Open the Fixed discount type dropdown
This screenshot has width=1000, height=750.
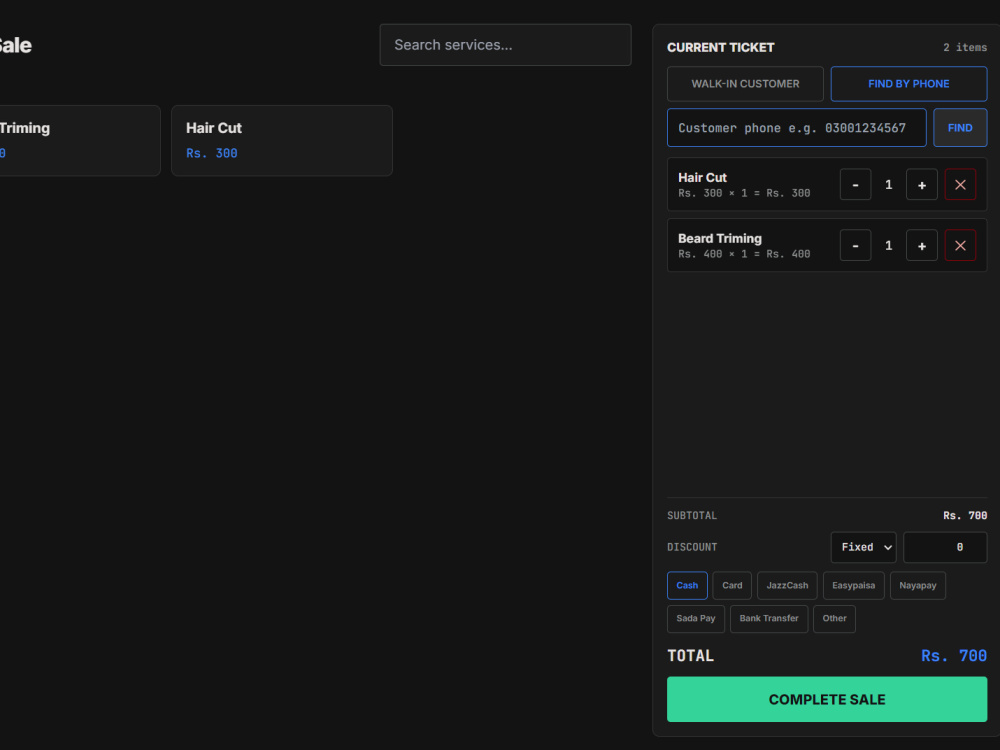[864, 547]
